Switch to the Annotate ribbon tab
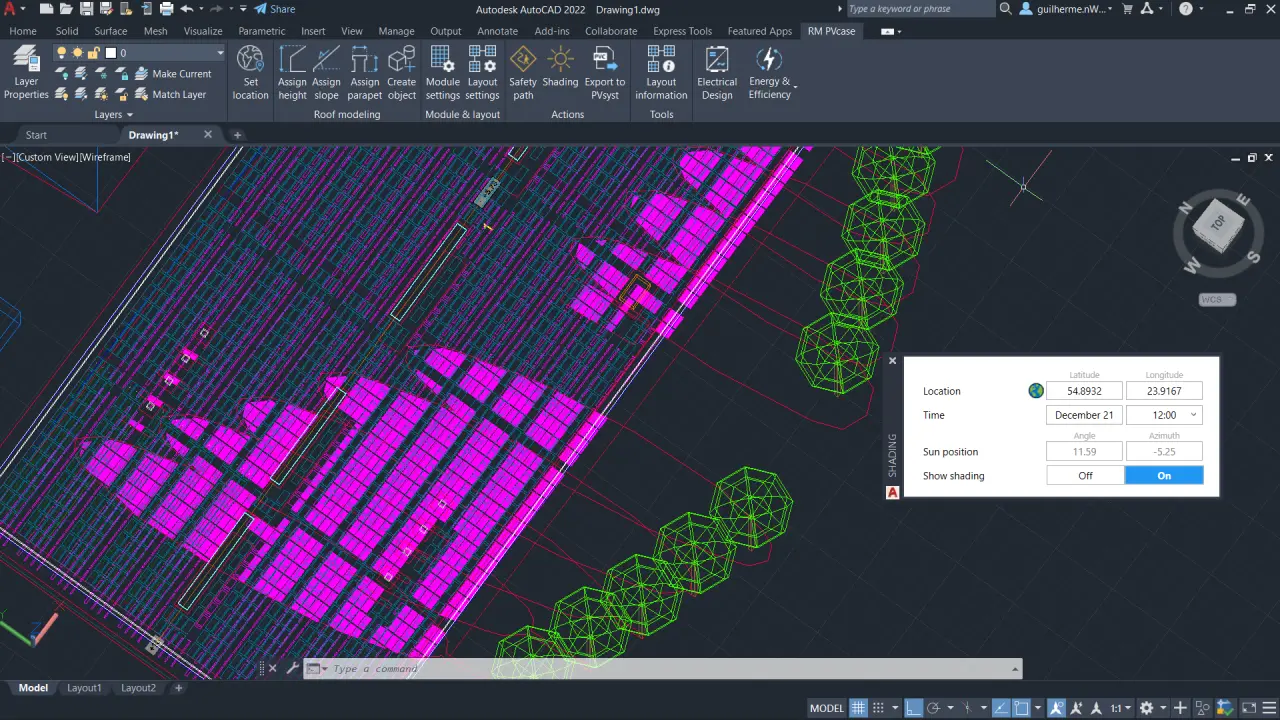Screen dimensions: 1280x720 pos(497,31)
